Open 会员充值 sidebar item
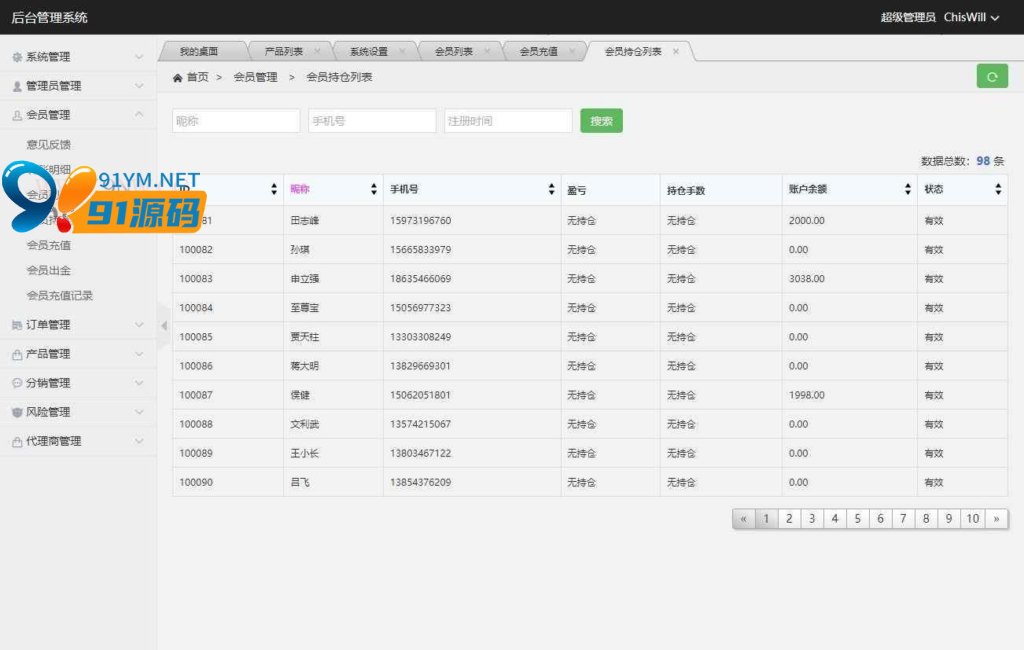This screenshot has height=650, width=1024. coord(48,245)
